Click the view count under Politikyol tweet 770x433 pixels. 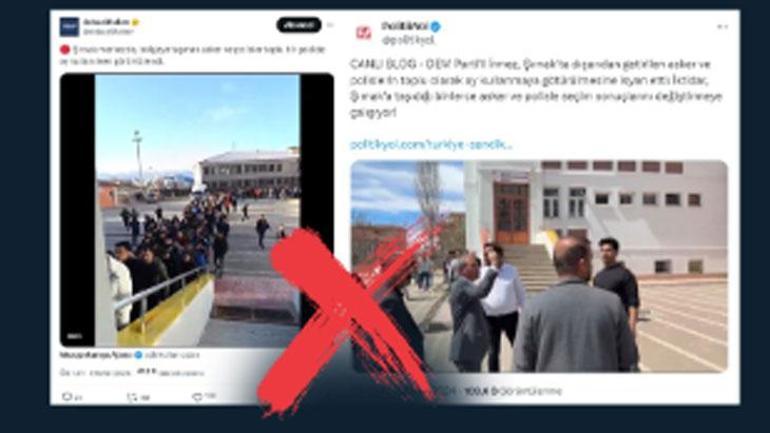coord(513,391)
